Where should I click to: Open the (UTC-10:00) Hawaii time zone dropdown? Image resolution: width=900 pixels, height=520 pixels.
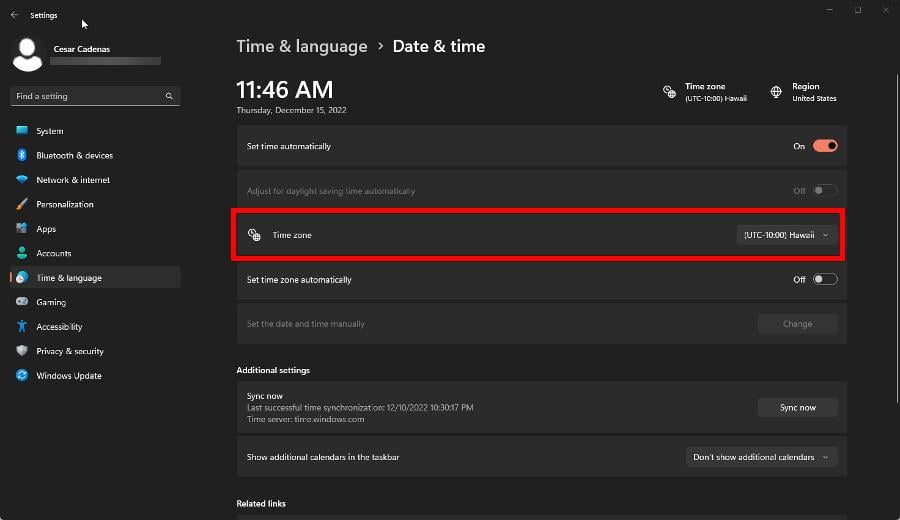point(786,235)
